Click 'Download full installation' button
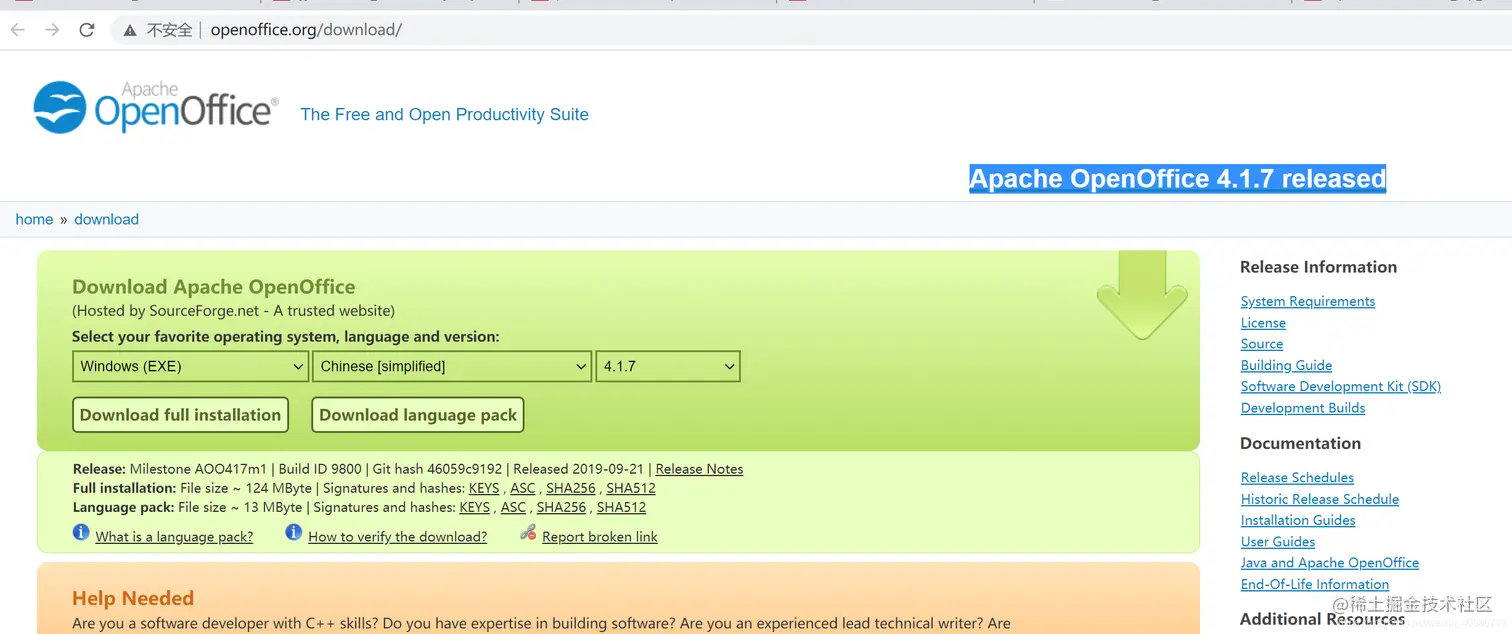1512x634 pixels. [180, 415]
